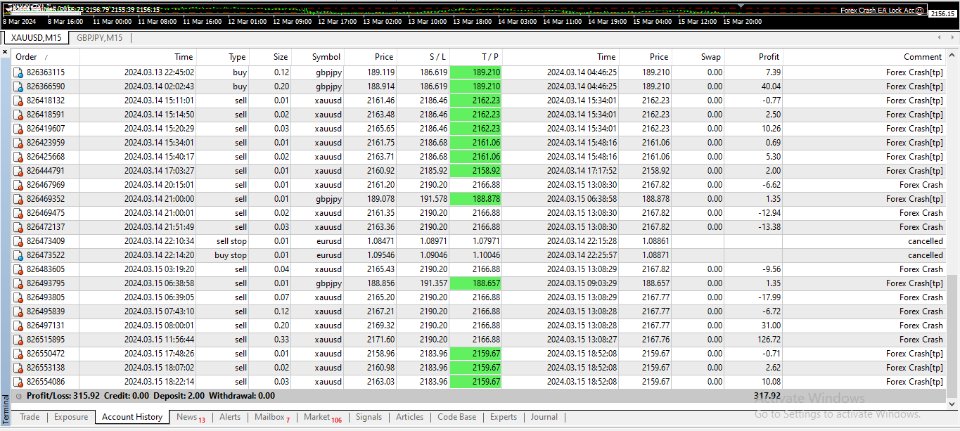The image size is (960, 431).
Task: Select the cancelled buy stop icon 826473522
Action: pyautogui.click(x=18, y=255)
